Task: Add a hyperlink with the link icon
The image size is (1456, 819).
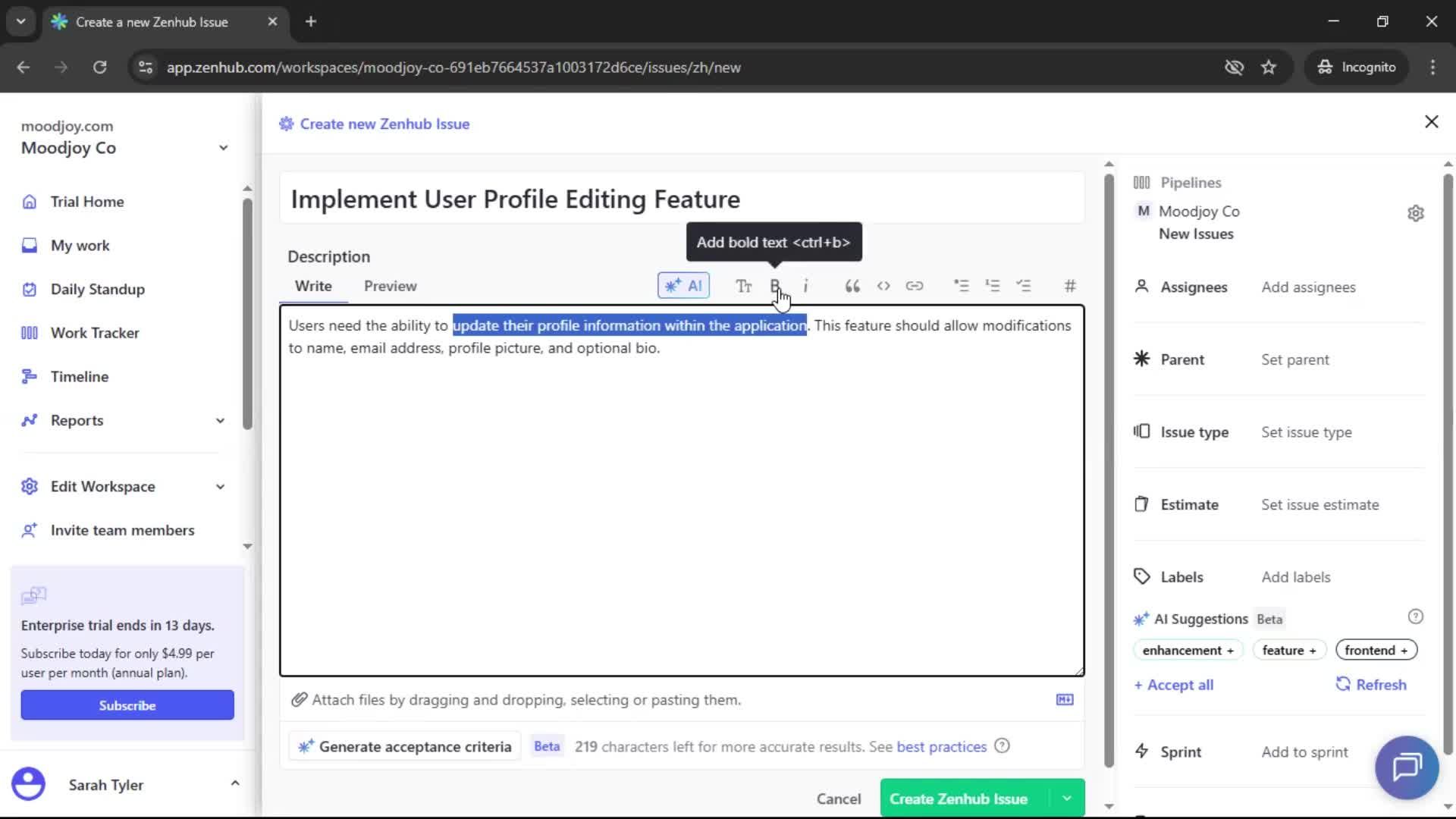Action: pos(915,286)
